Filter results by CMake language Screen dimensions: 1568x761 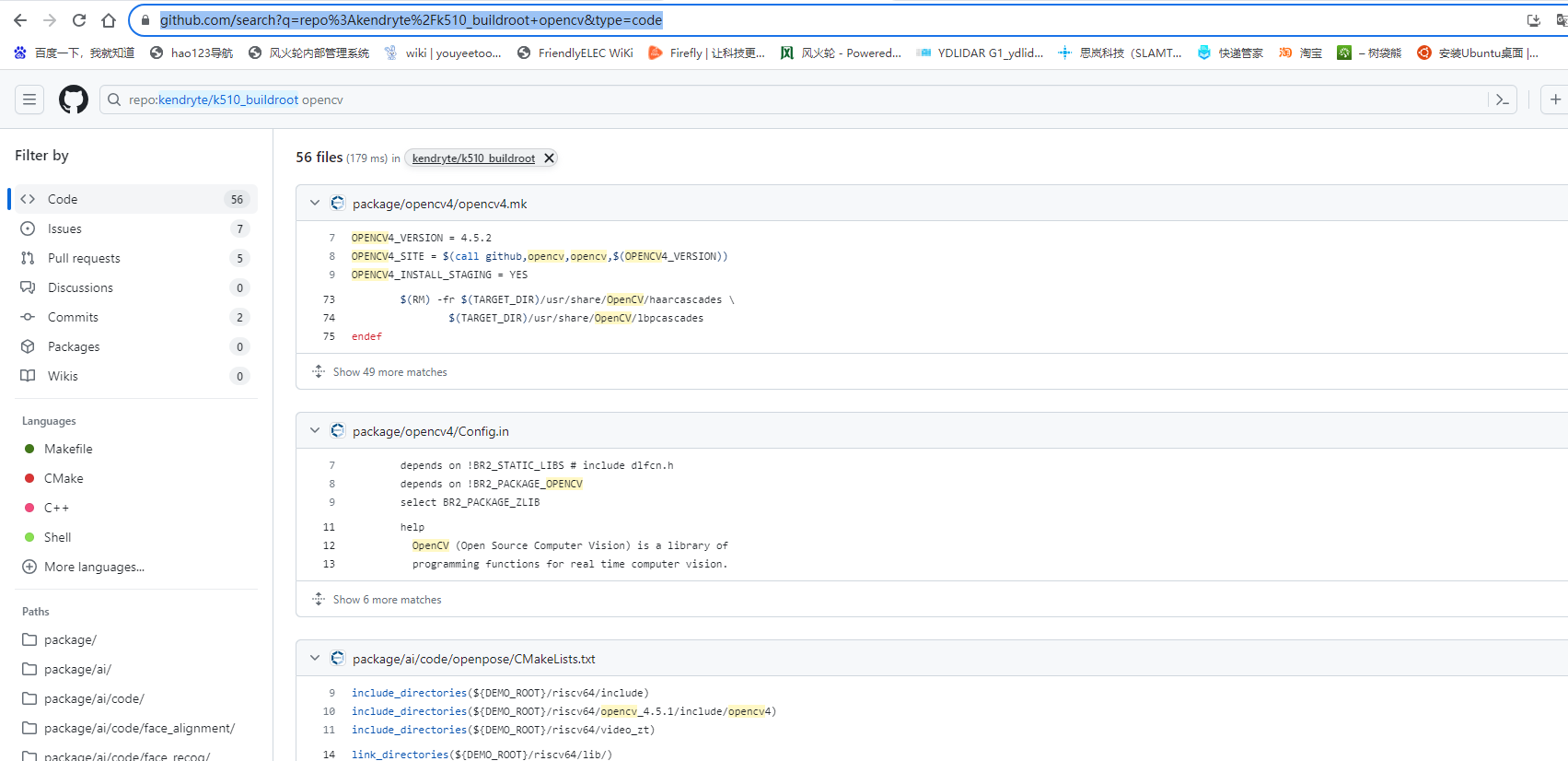click(x=64, y=478)
